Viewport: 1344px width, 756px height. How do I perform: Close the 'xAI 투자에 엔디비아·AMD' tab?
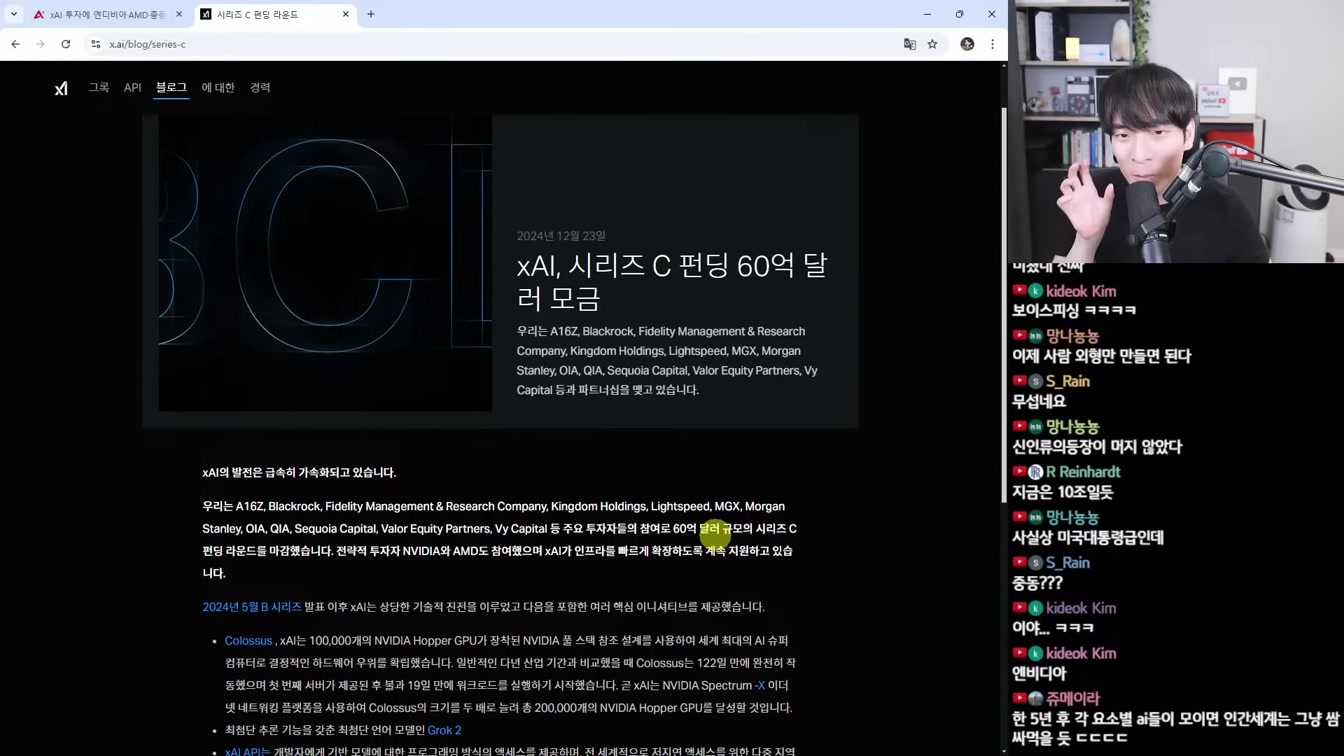tap(179, 14)
